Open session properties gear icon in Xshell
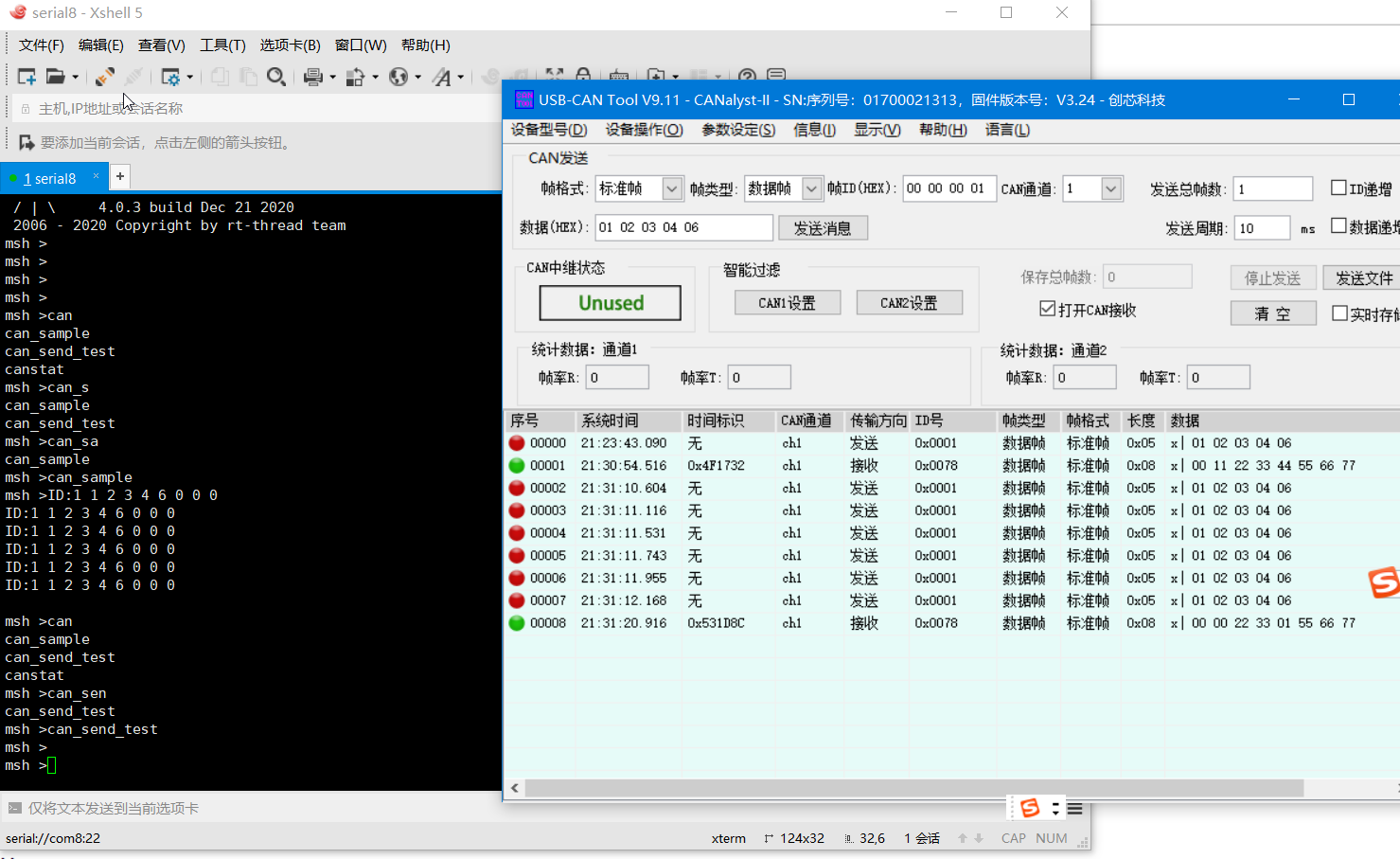Image resolution: width=1400 pixels, height=859 pixels. click(x=170, y=77)
